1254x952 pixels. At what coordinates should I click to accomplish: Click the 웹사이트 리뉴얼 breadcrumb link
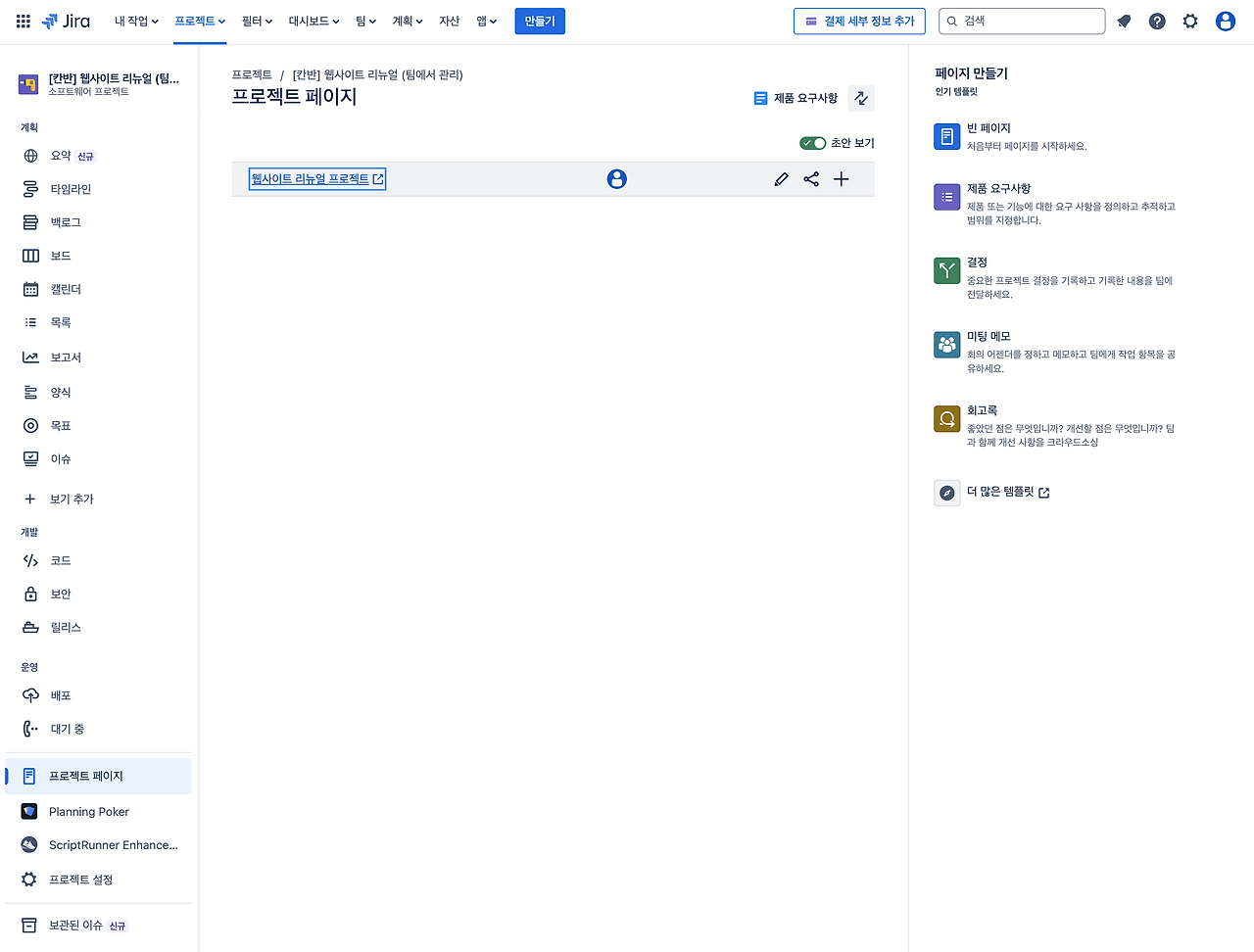click(x=377, y=74)
